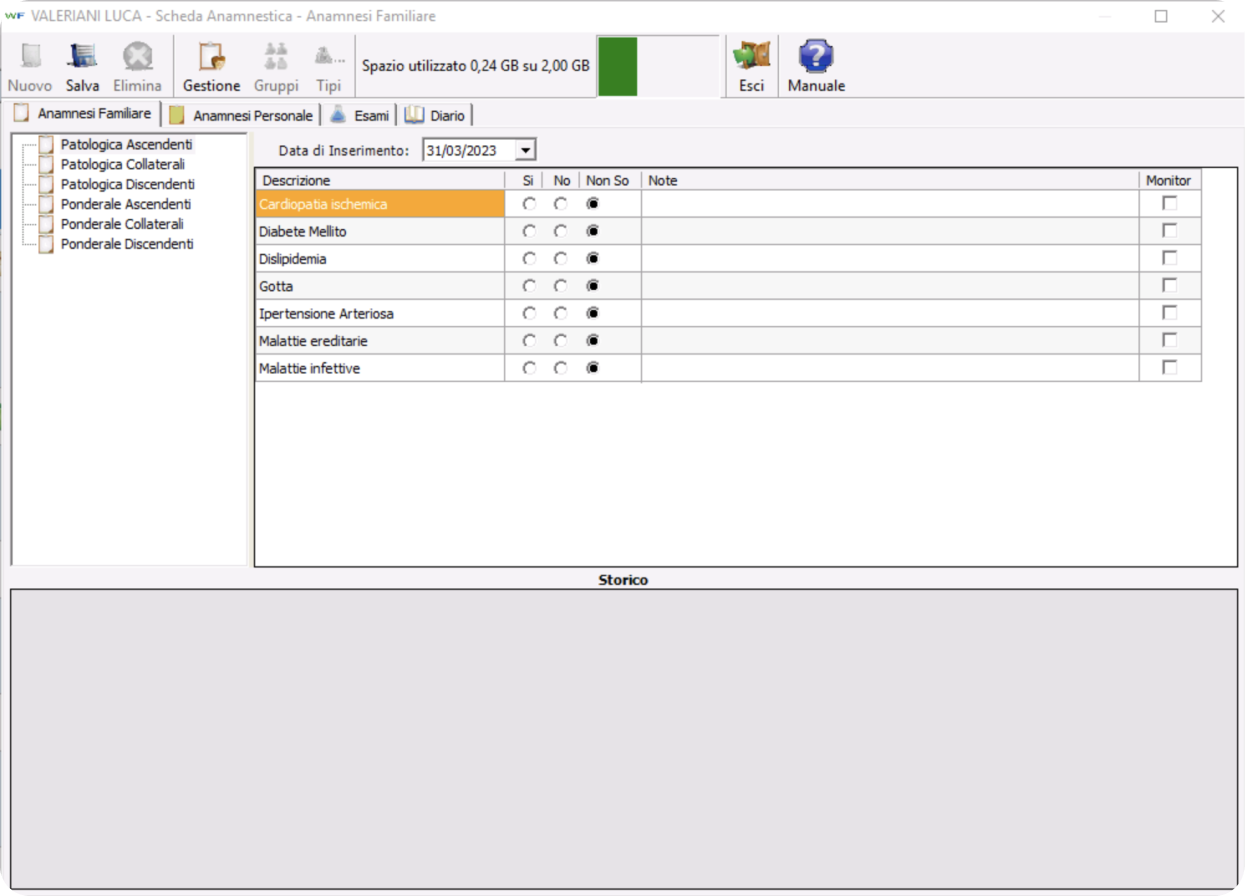Select Ponderale Collaterali in the tree
The height and width of the screenshot is (896, 1245).
[122, 224]
